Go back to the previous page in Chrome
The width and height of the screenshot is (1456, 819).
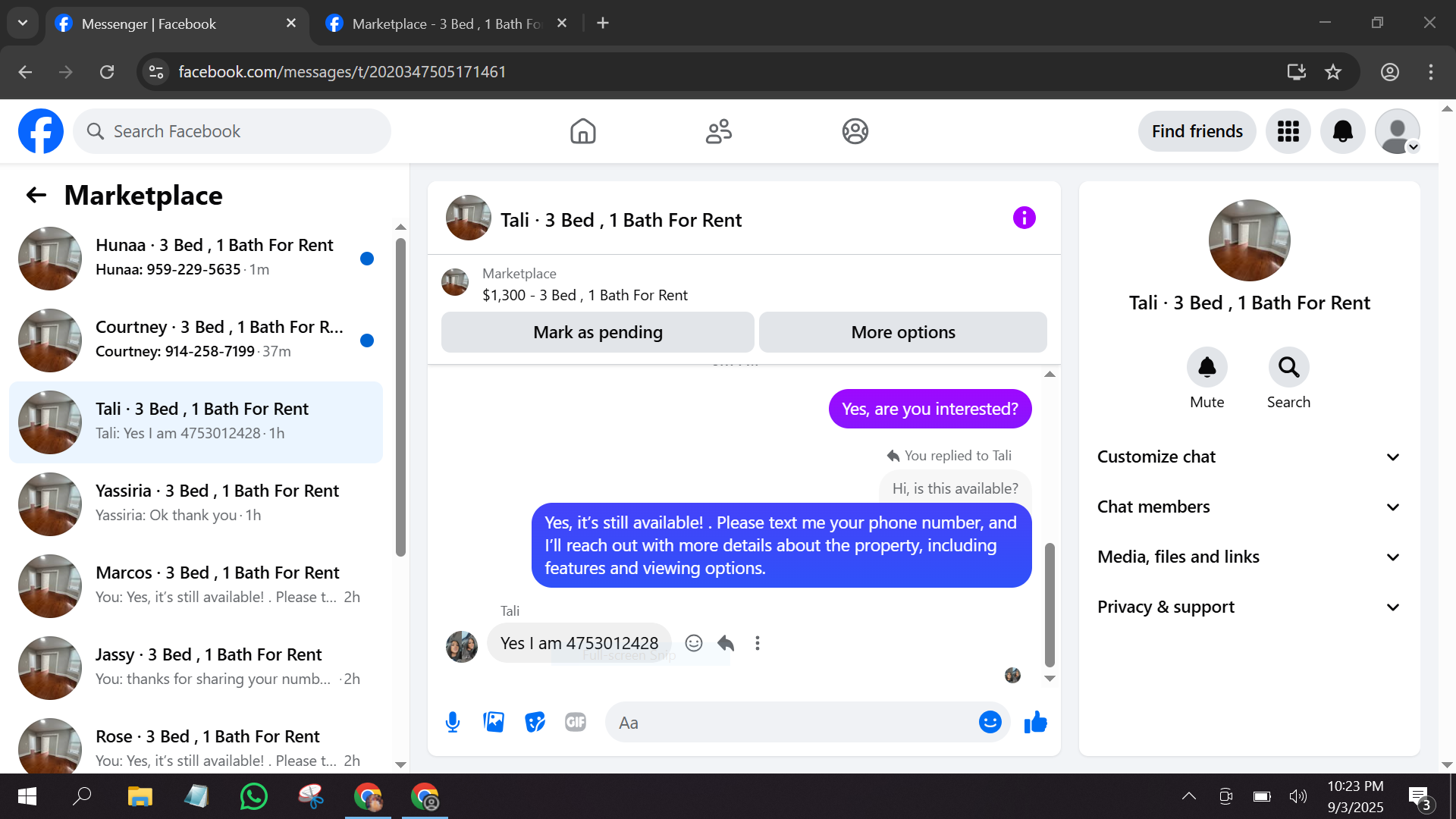coord(25,72)
